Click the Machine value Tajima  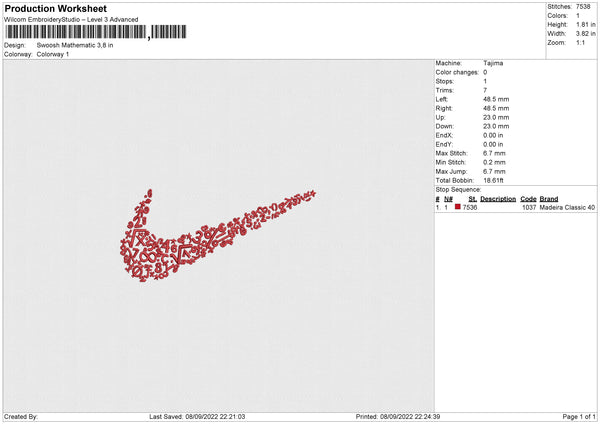493,63
